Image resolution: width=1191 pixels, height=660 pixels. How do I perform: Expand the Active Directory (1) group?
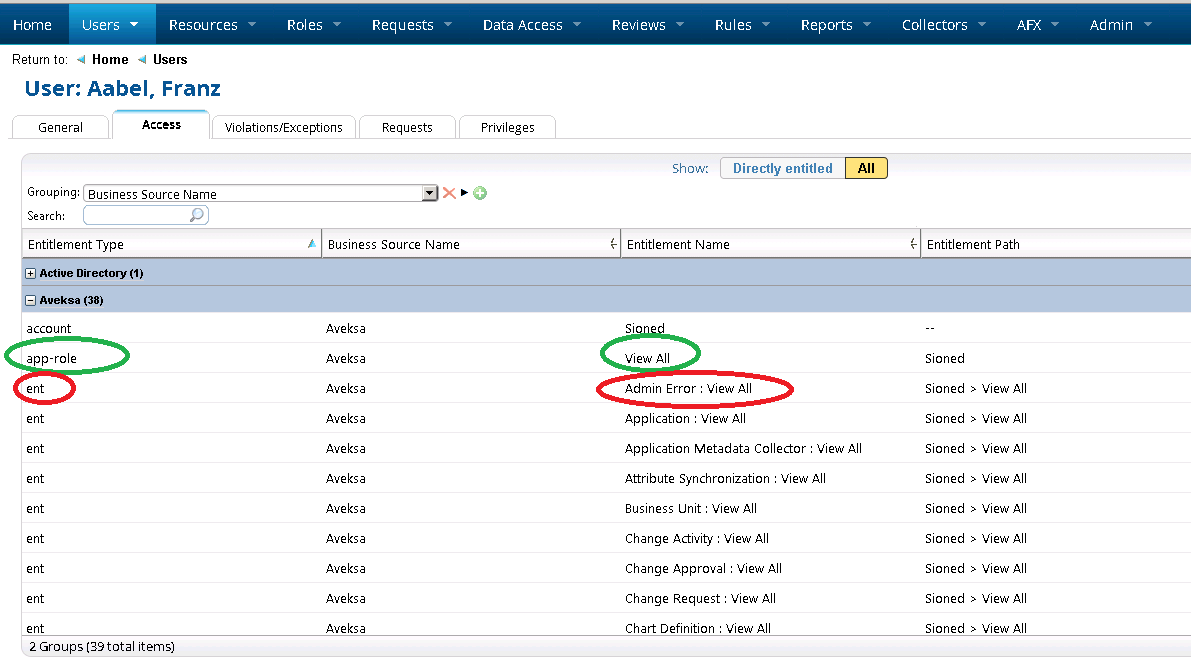click(33, 272)
